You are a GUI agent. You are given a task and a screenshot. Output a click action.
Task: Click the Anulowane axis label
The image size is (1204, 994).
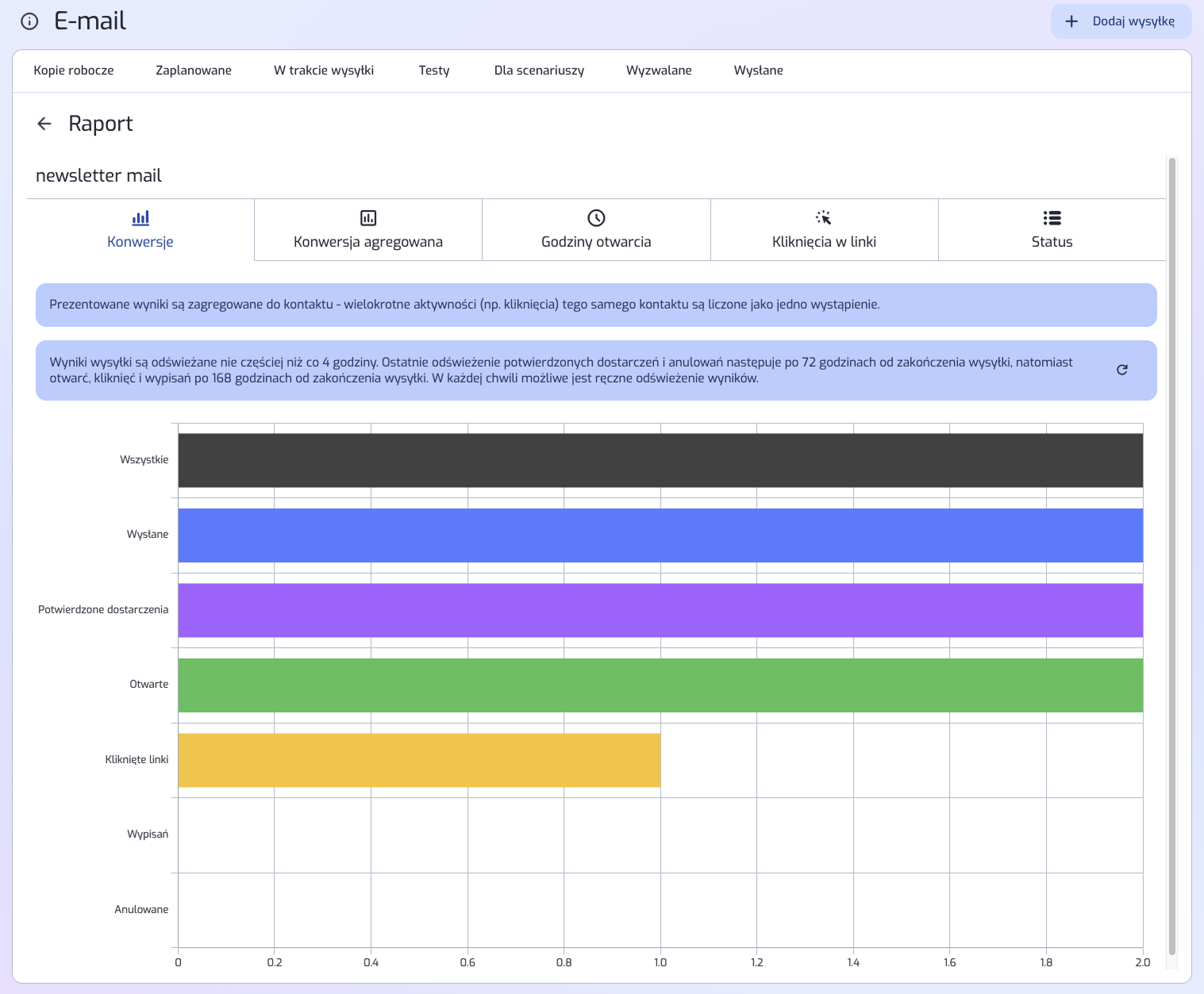tap(141, 909)
